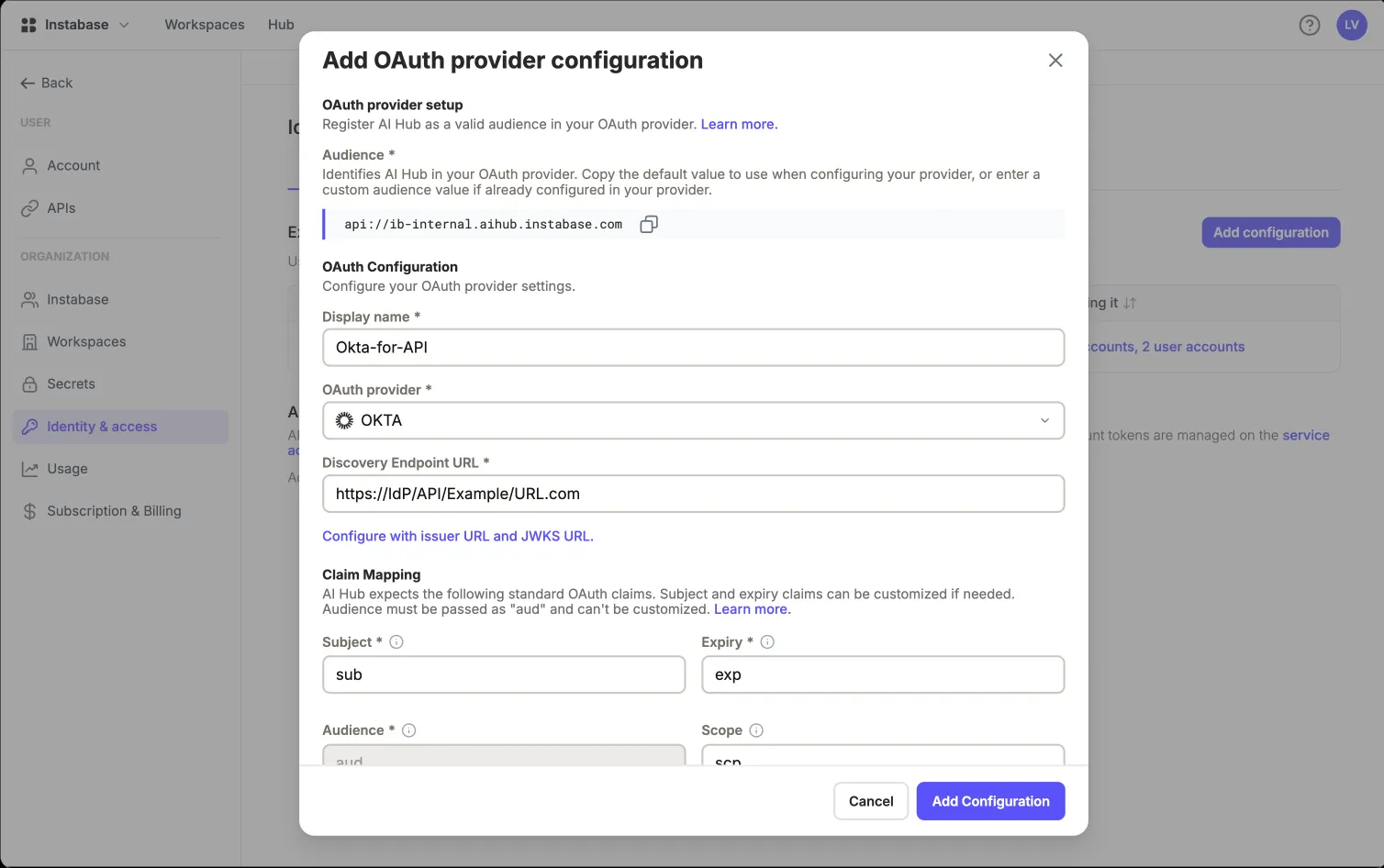Viewport: 1384px width, 868px height.
Task: Open Usage in the sidebar
Action: [x=120, y=469]
